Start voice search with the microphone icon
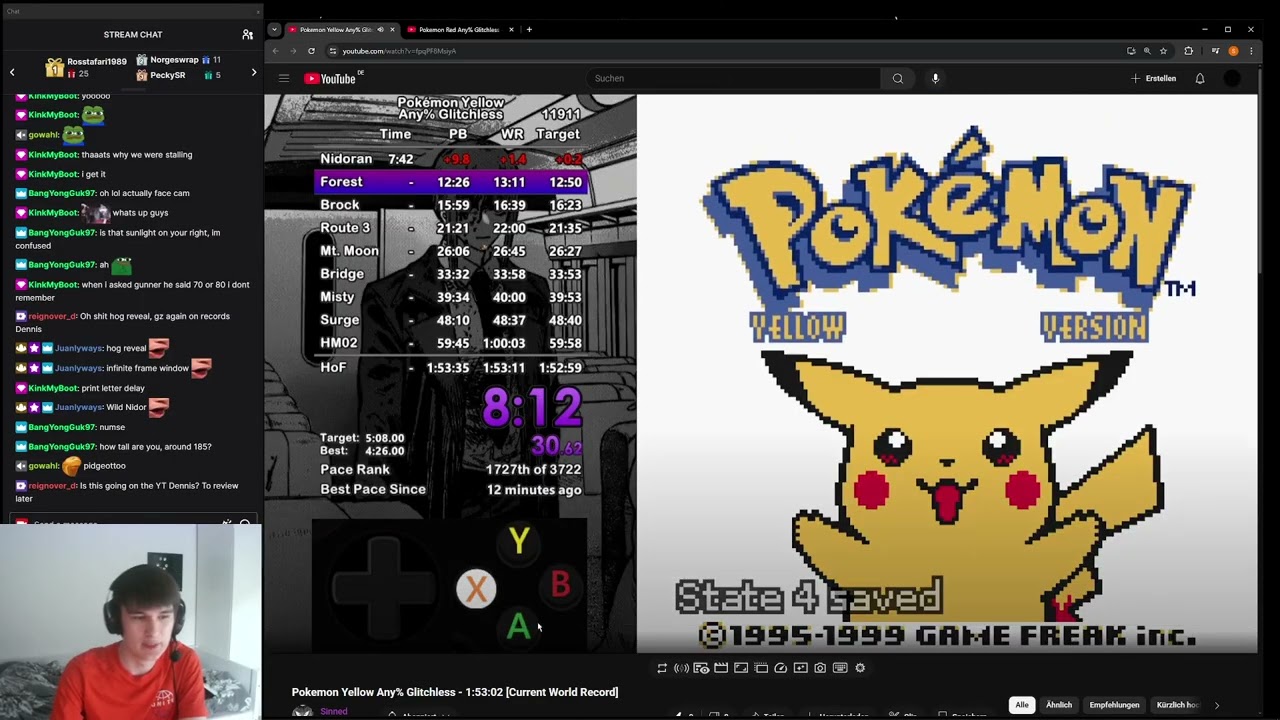The width and height of the screenshot is (1280, 720). point(935,78)
